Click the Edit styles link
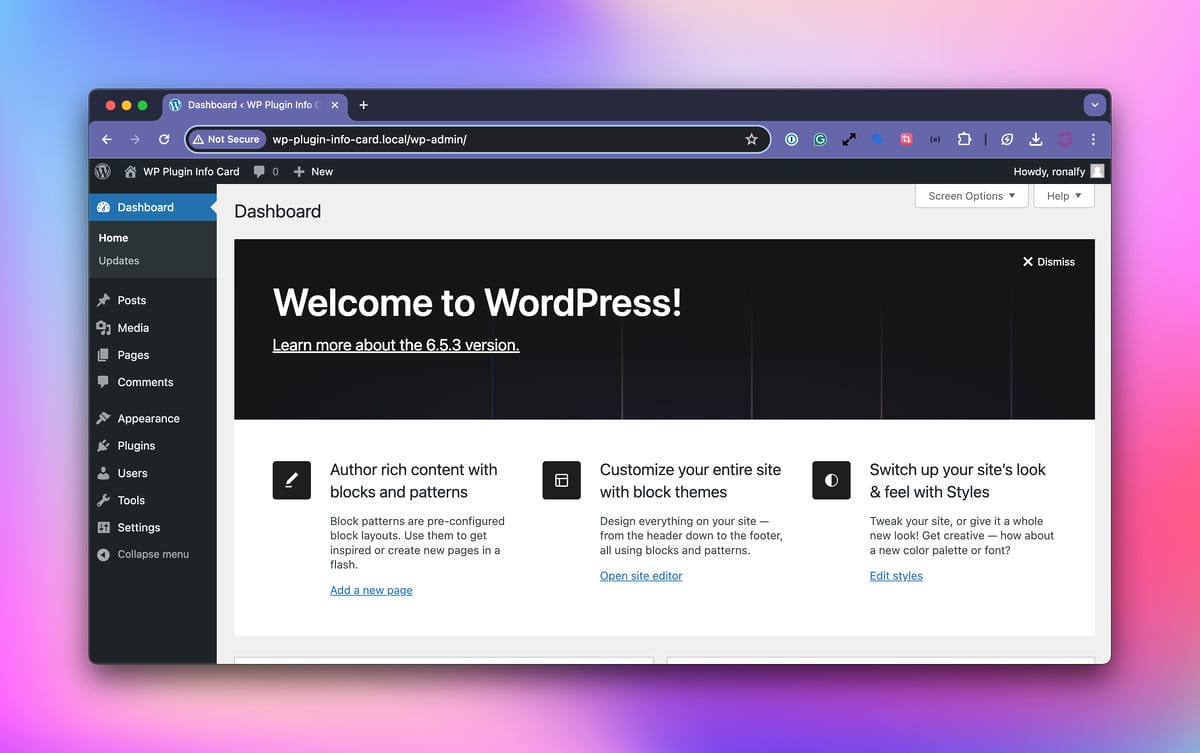Screen dimensions: 1200x753 (x=896, y=576)
